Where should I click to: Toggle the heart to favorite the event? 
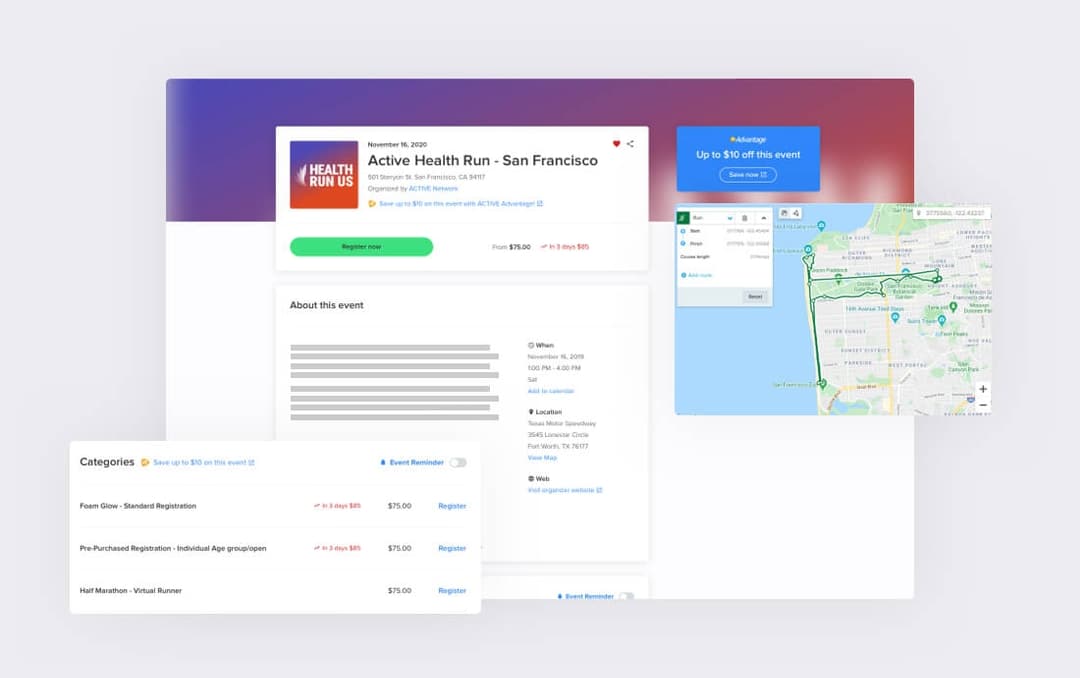617,142
